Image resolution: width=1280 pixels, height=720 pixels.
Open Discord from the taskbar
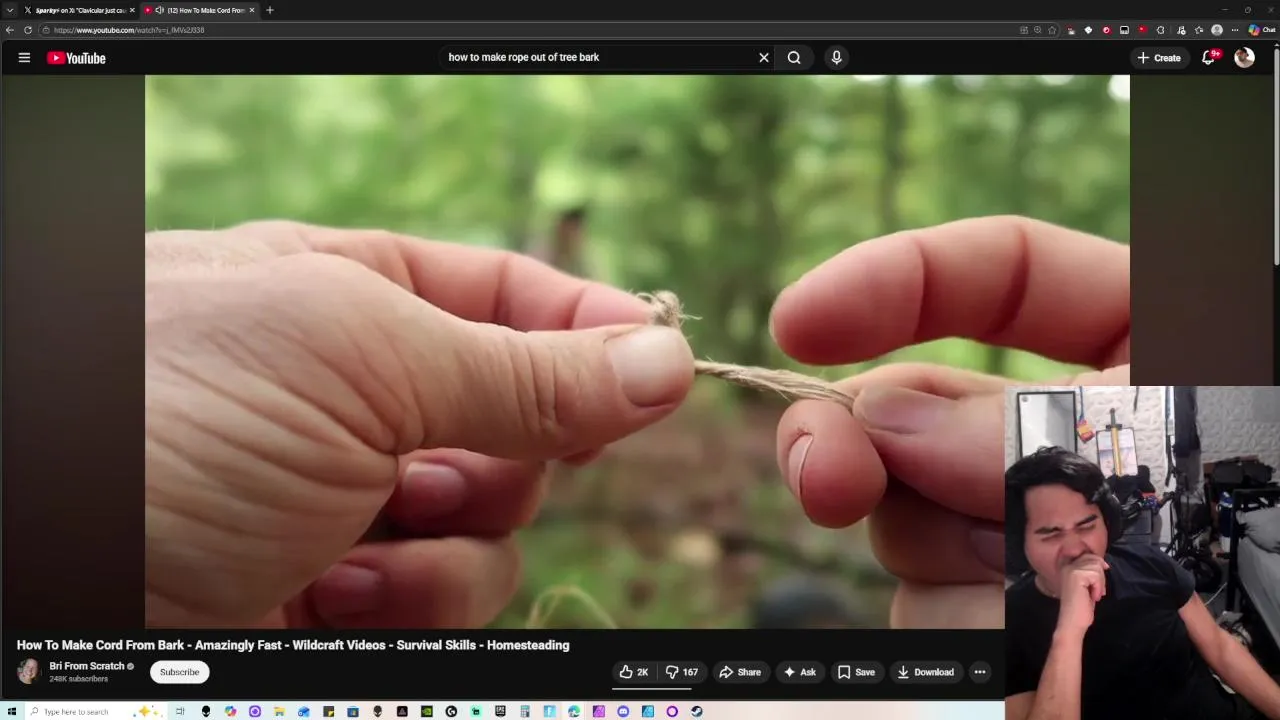point(623,711)
